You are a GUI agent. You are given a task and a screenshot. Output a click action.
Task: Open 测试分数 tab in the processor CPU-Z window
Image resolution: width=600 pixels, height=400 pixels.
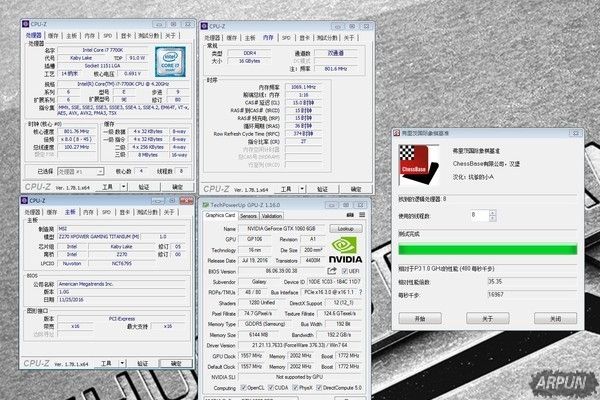[148, 36]
